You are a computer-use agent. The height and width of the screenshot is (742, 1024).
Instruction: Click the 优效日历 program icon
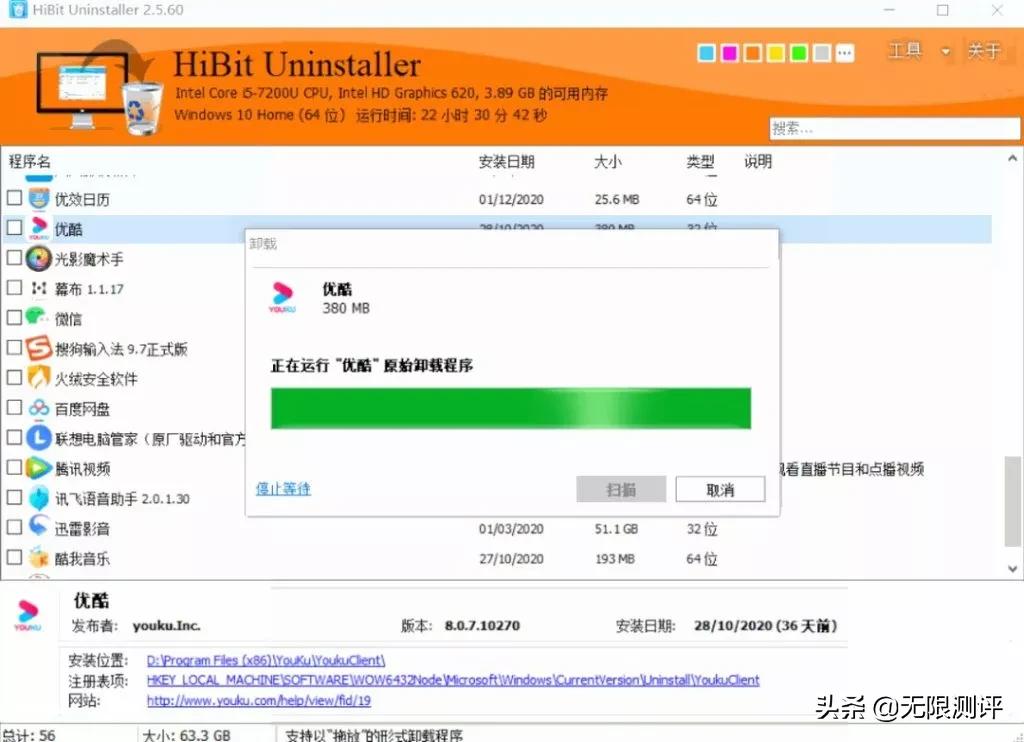pos(39,198)
